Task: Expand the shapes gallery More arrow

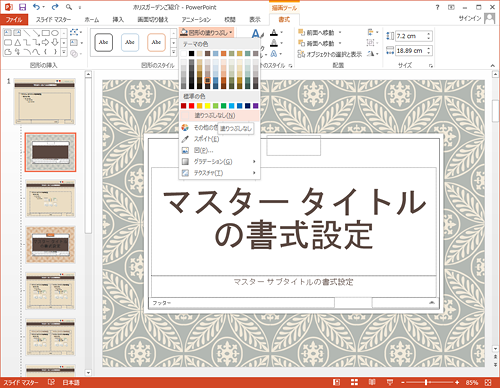Action: click(x=64, y=52)
